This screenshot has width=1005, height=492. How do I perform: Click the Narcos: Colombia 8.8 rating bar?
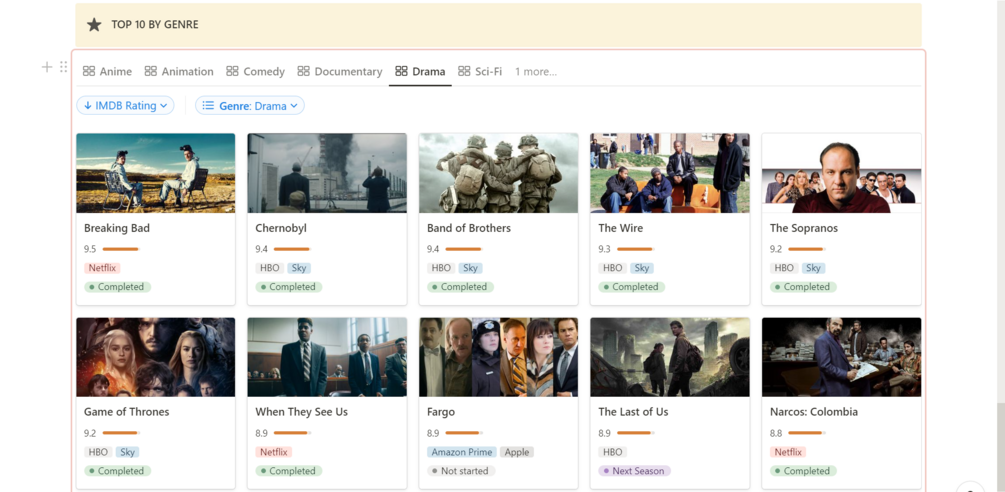point(807,433)
